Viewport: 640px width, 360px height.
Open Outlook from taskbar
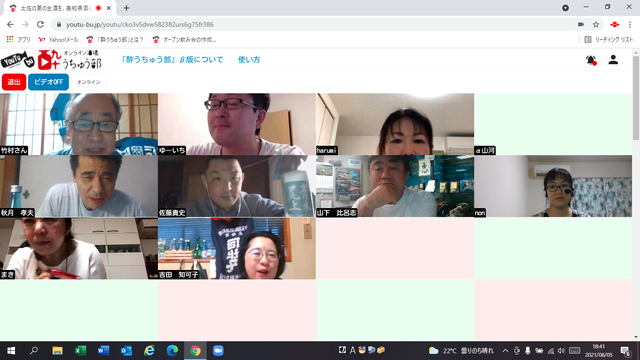tap(126, 351)
